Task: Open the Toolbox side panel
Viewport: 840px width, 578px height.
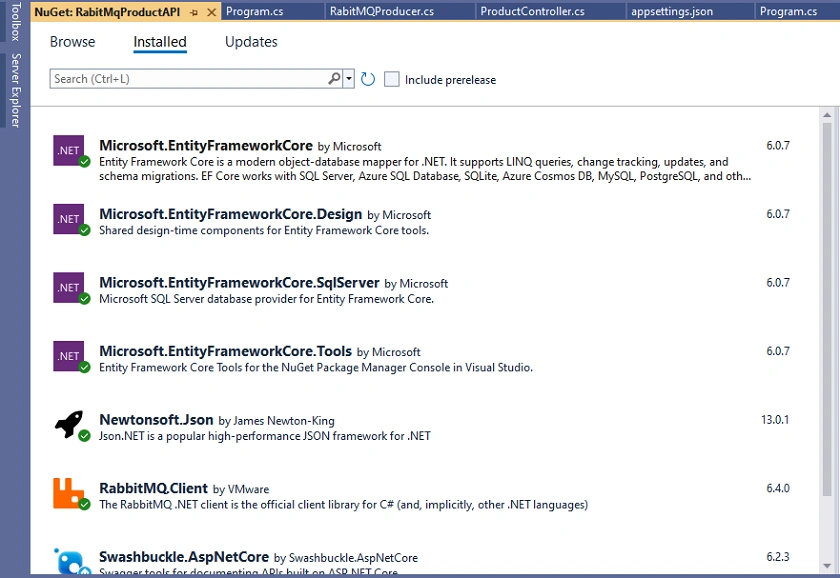Action: 16,21
